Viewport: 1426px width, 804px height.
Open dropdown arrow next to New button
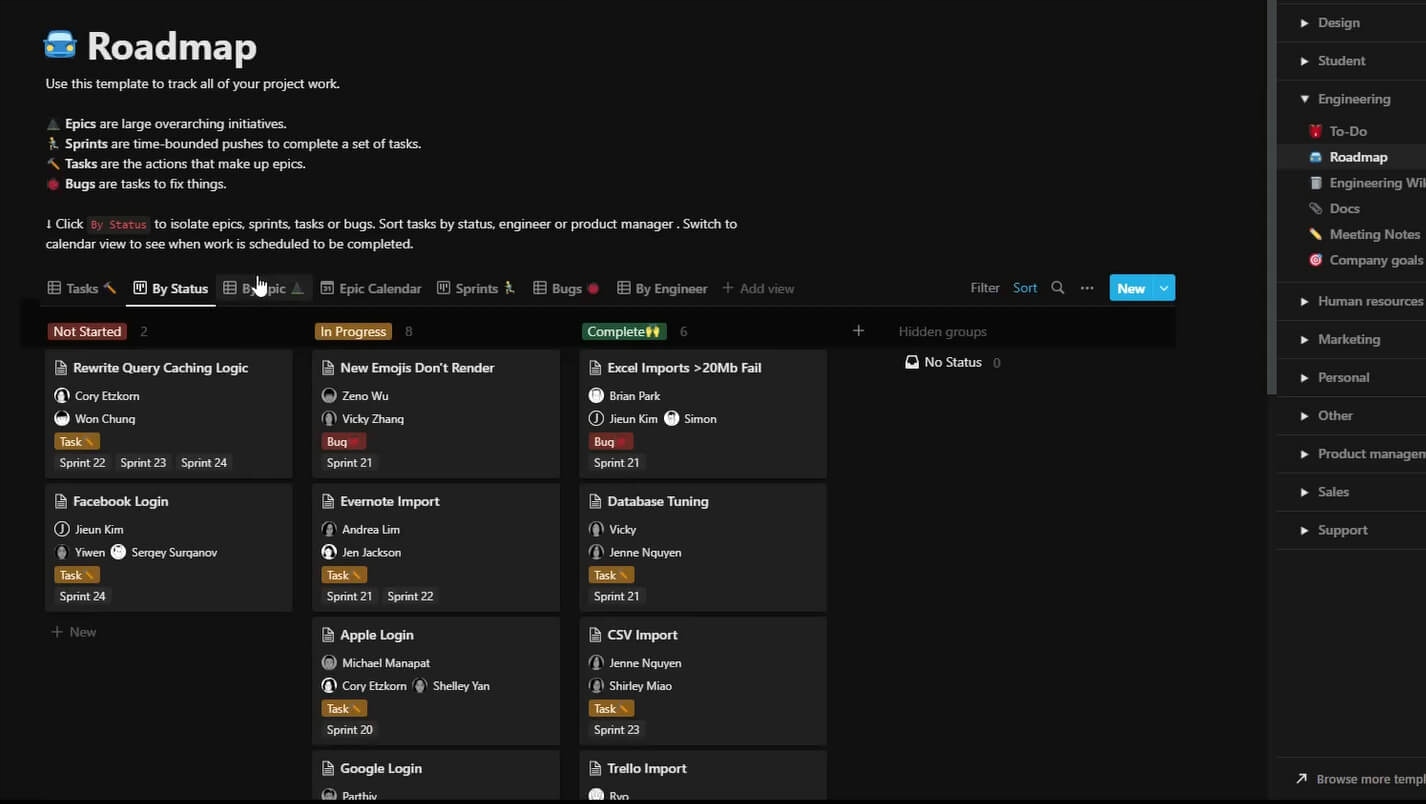[1164, 288]
